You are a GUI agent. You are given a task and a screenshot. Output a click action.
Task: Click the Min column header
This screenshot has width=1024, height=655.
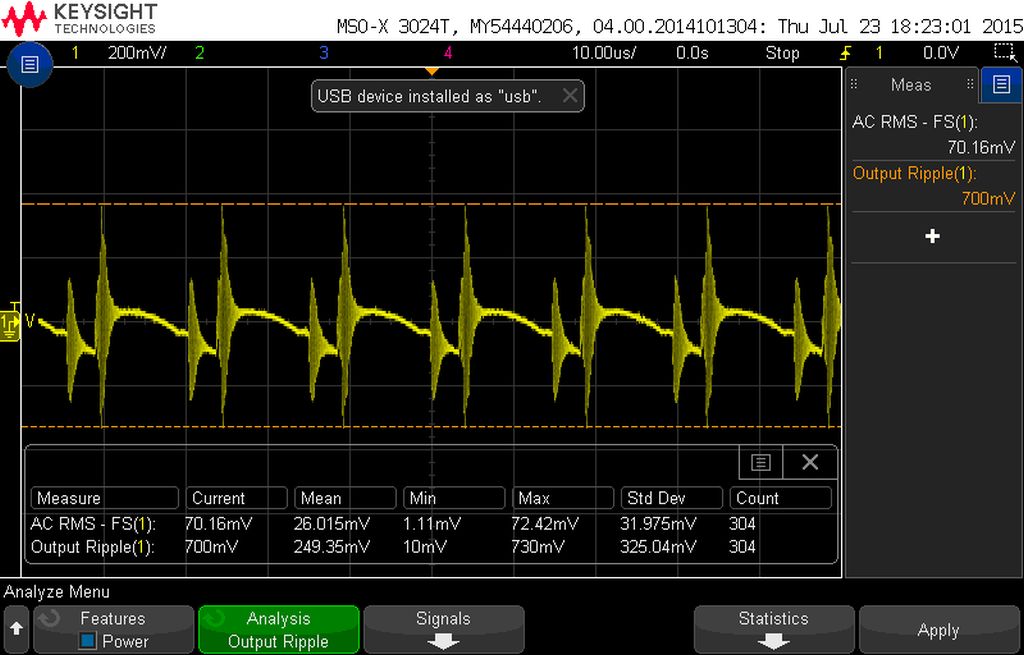454,498
